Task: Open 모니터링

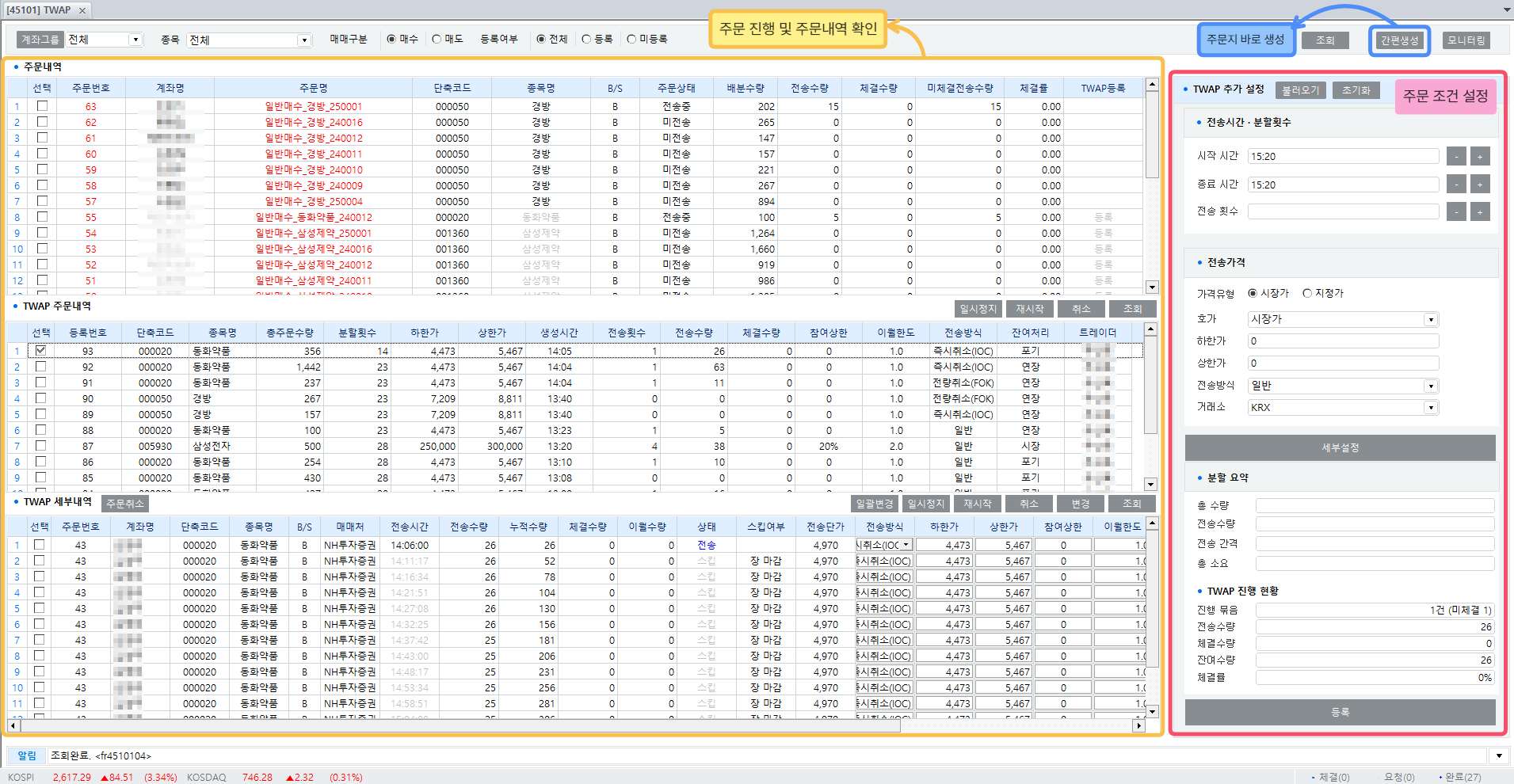Action: coord(1466,40)
